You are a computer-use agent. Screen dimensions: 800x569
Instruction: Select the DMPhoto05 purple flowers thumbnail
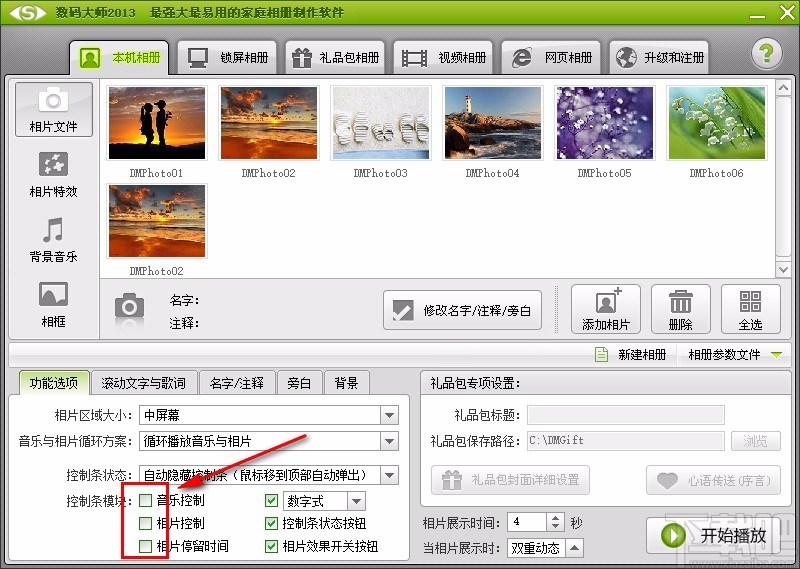pyautogui.click(x=605, y=123)
